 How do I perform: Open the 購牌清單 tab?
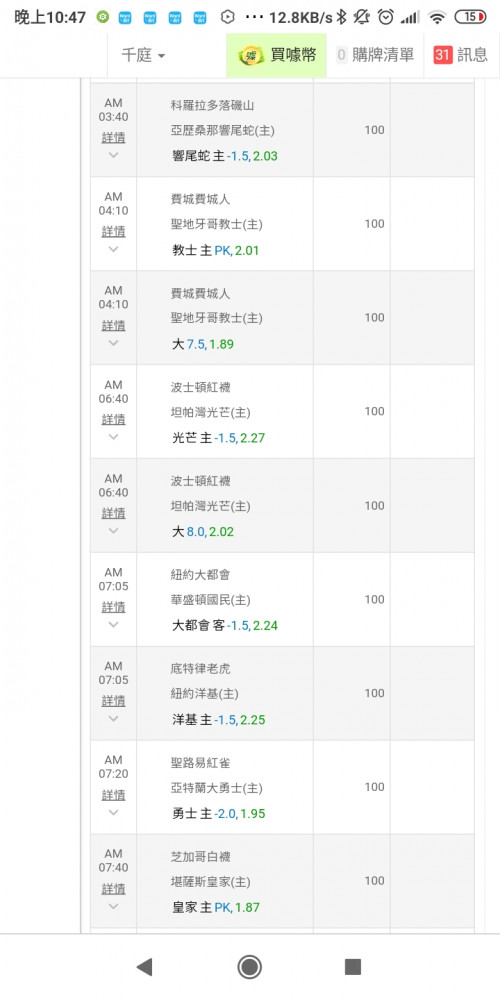(x=375, y=55)
